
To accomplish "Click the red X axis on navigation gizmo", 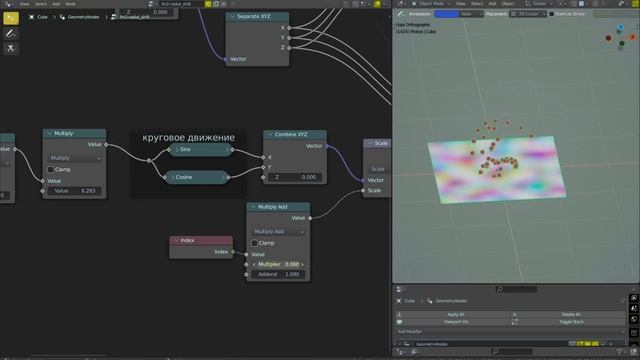I will coord(633,37).
